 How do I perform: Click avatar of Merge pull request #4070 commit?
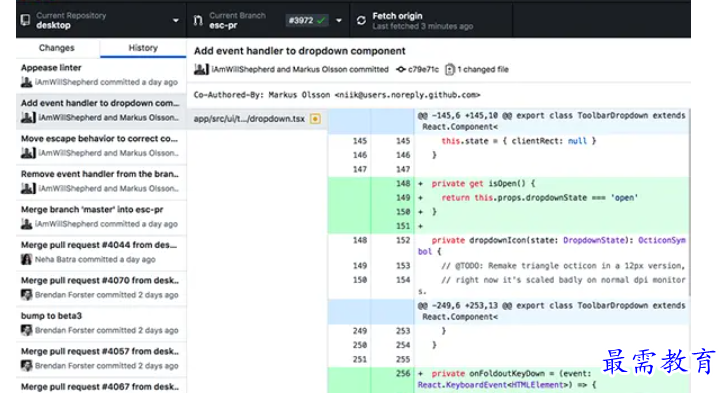pyautogui.click(x=26, y=295)
